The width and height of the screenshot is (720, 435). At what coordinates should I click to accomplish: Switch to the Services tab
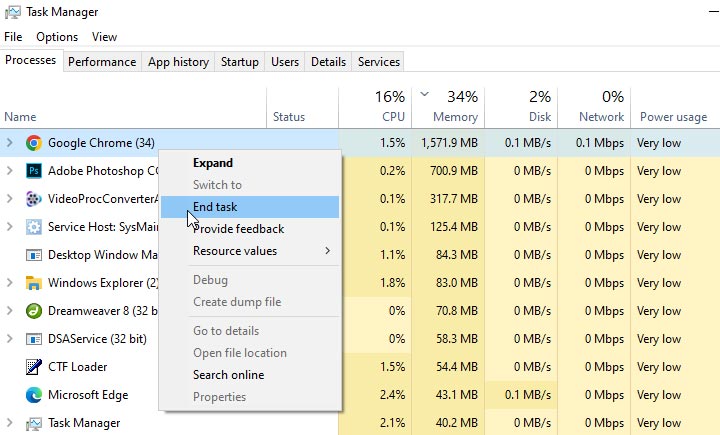[x=379, y=62]
